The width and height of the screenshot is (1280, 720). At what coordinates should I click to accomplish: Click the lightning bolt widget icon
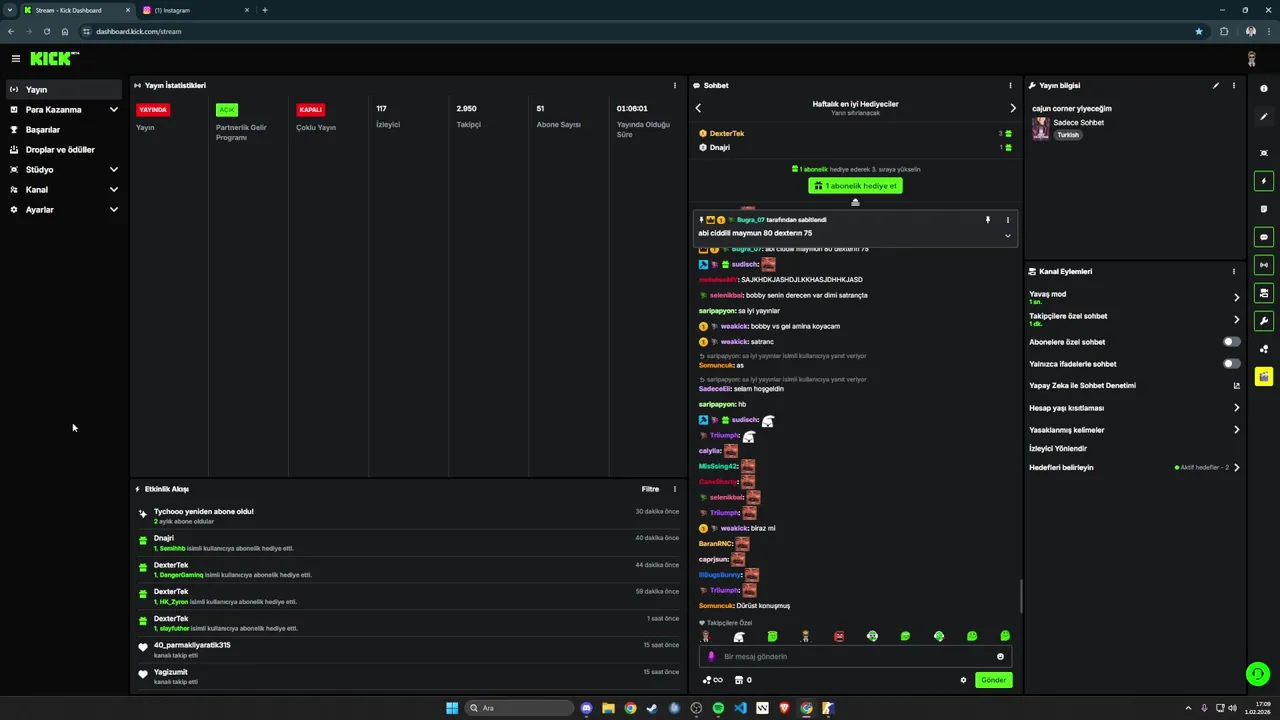click(1264, 181)
